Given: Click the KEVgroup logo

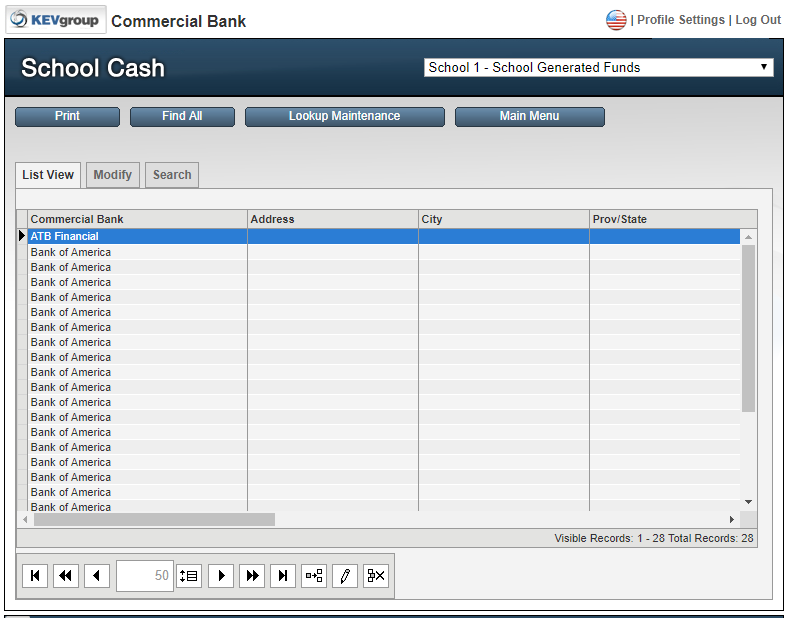Looking at the screenshot, I should (x=55, y=20).
